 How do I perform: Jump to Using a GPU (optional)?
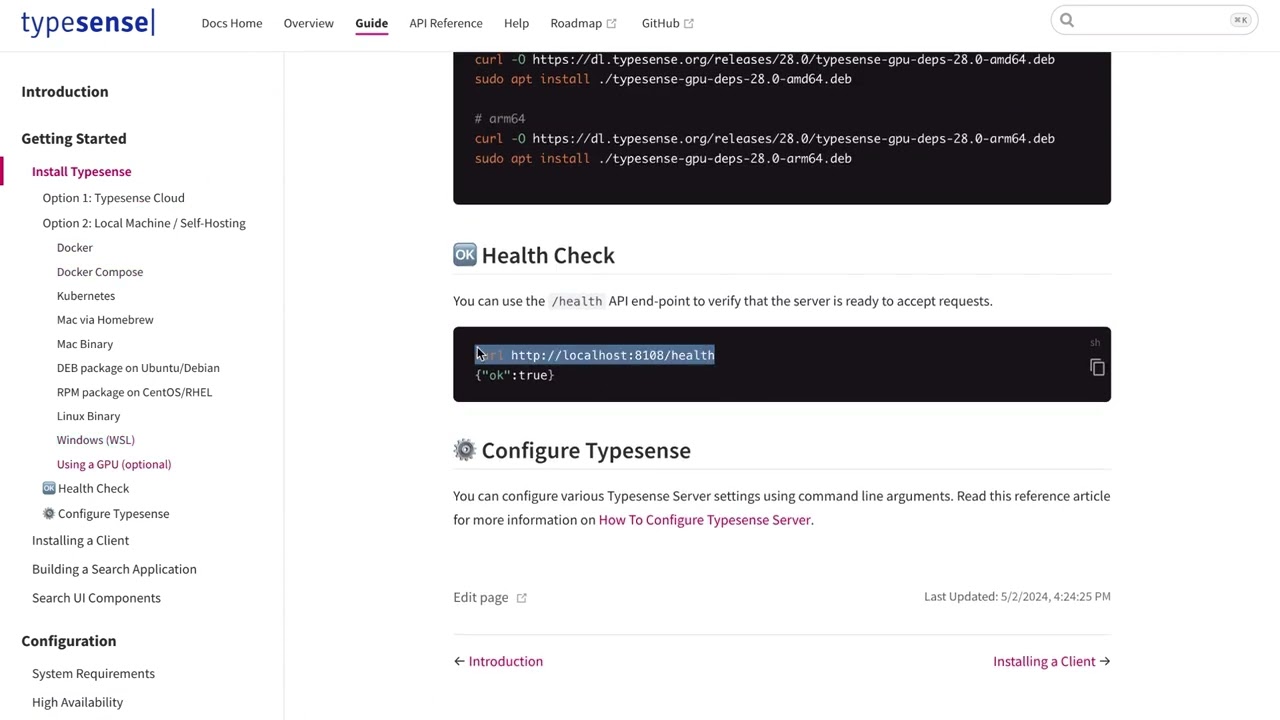pyautogui.click(x=114, y=464)
